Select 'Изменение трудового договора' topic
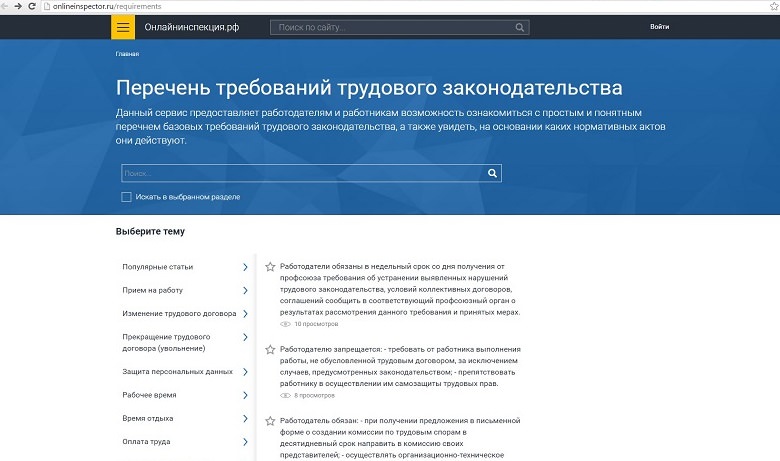The height and width of the screenshot is (461, 780). point(176,314)
